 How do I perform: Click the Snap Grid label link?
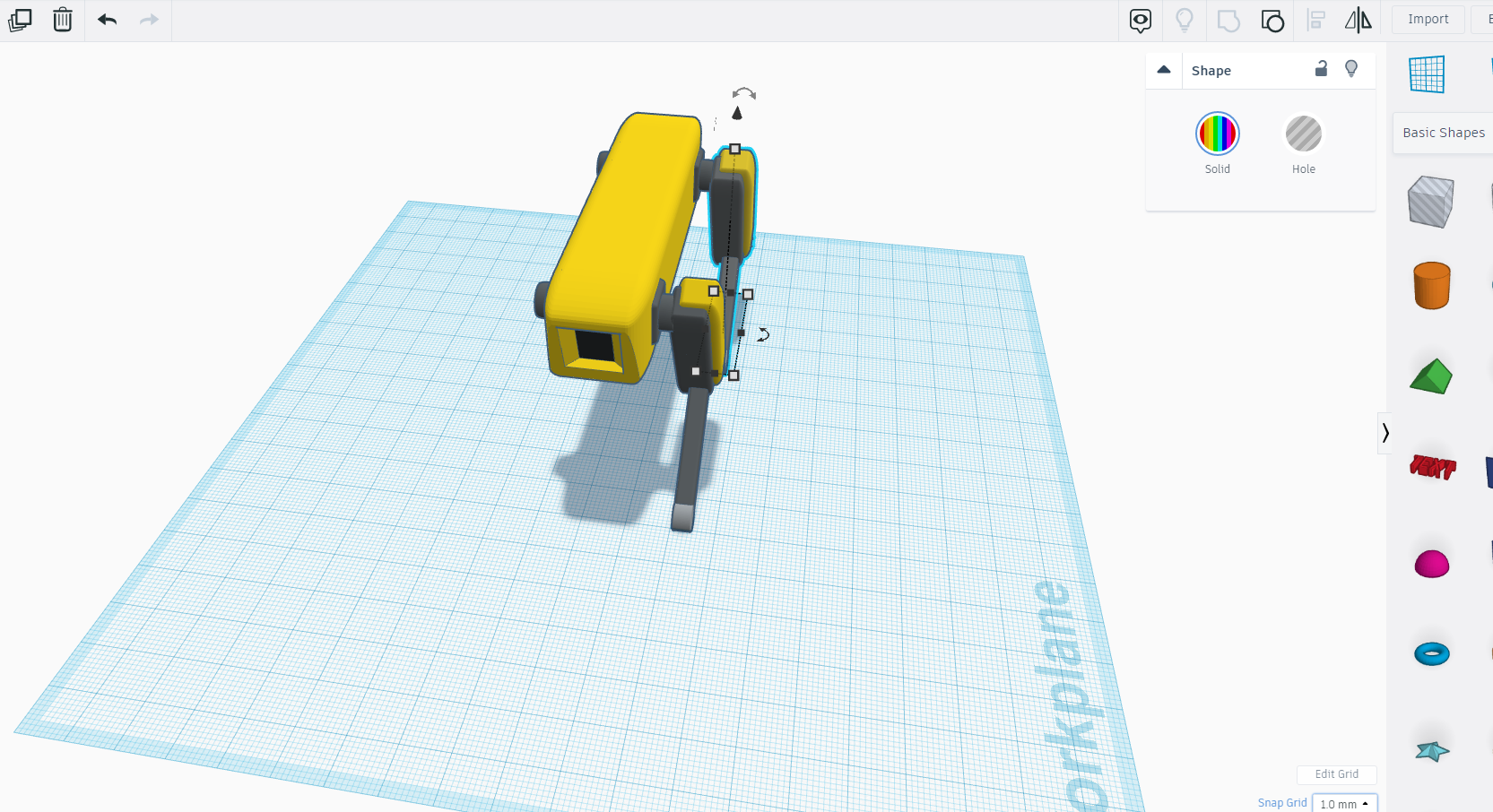pos(1281,803)
